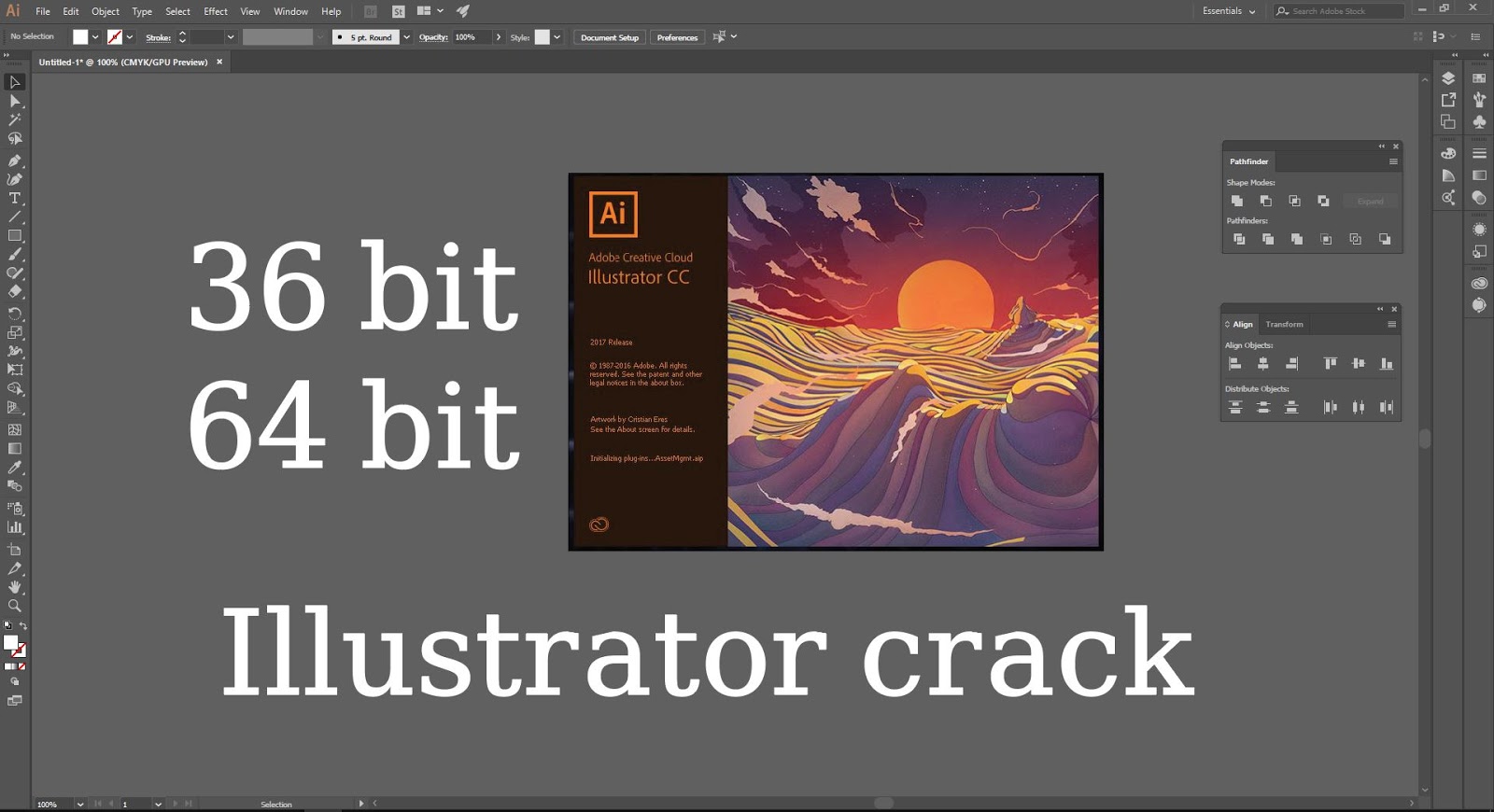Open the zoom level dropdown at bottom

[80, 804]
